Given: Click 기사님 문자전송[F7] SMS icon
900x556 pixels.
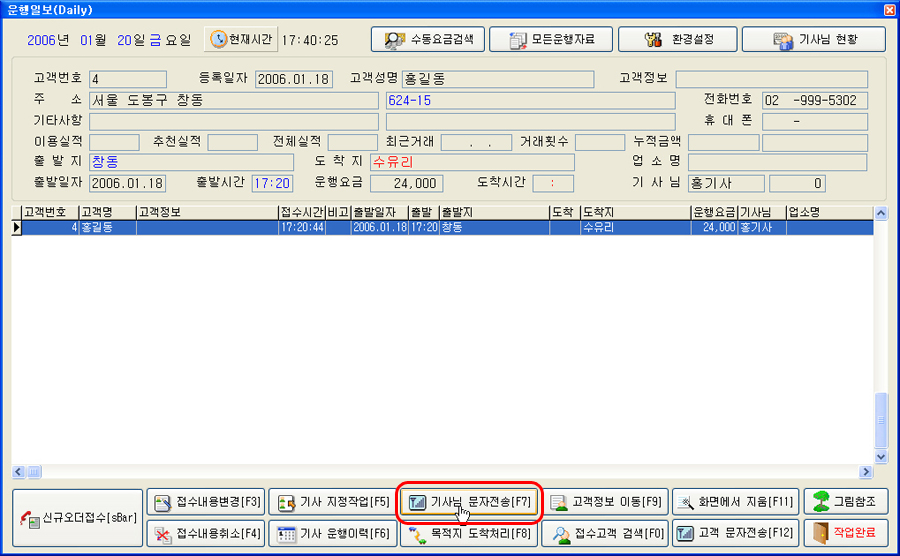Looking at the screenshot, I should [x=417, y=503].
